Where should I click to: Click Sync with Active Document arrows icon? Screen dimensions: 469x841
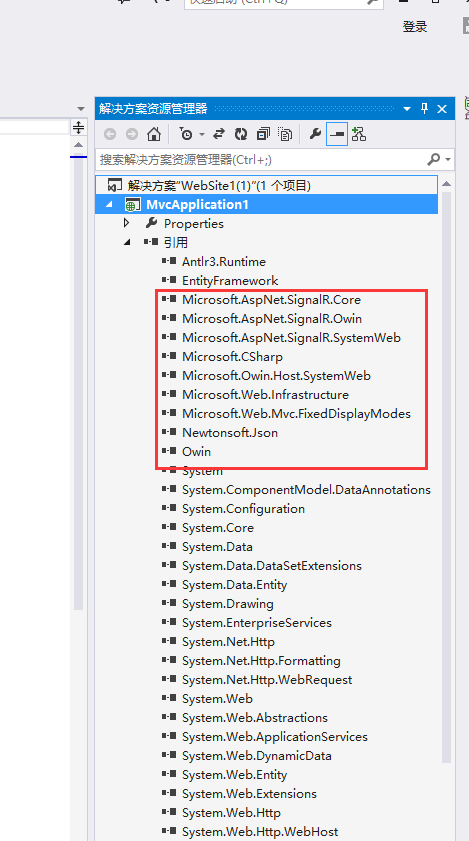pos(219,134)
